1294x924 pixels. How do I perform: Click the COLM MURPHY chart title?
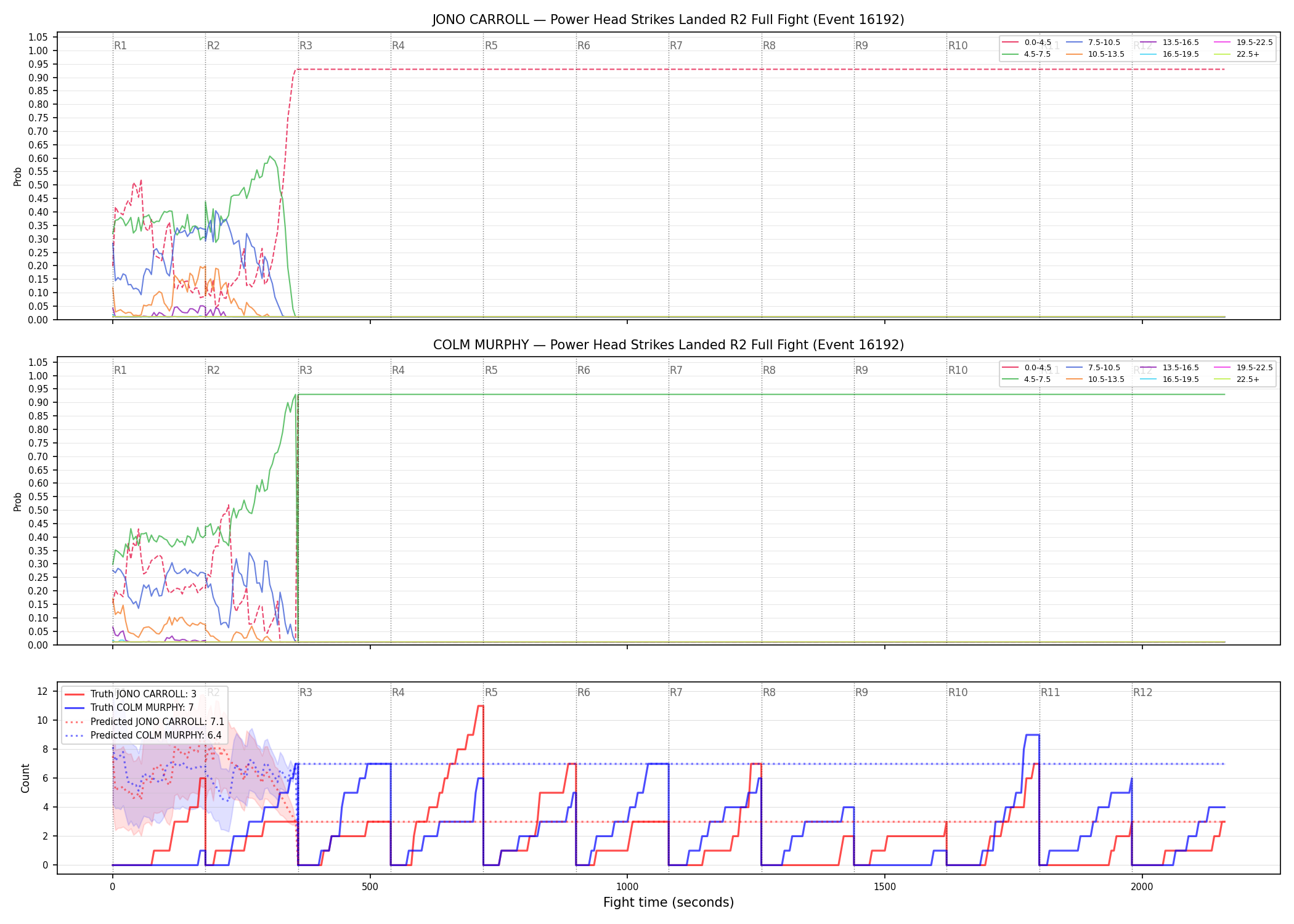pos(668,345)
